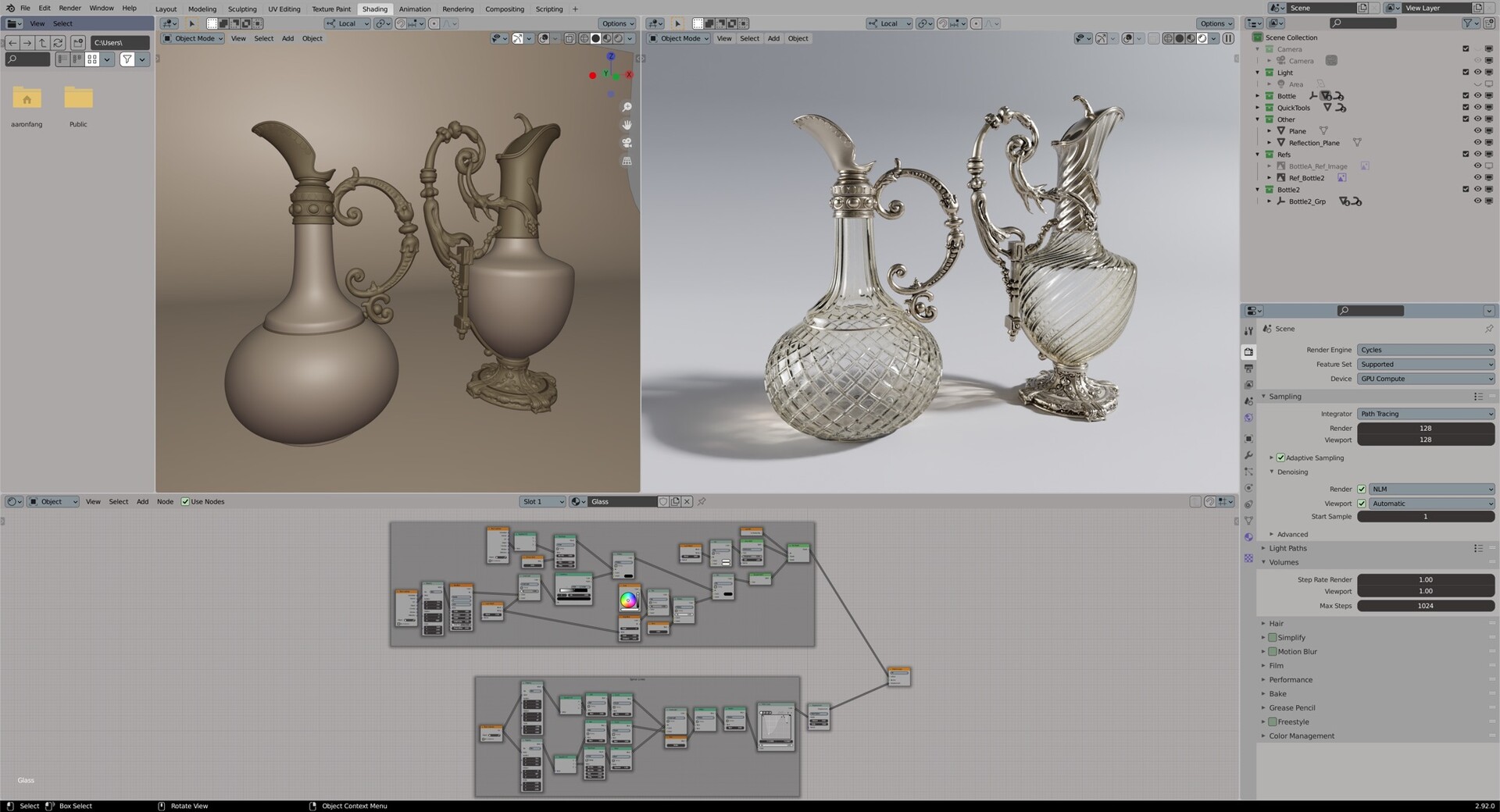
Task: Toggle X-ray in left viewport header
Action: click(x=570, y=38)
